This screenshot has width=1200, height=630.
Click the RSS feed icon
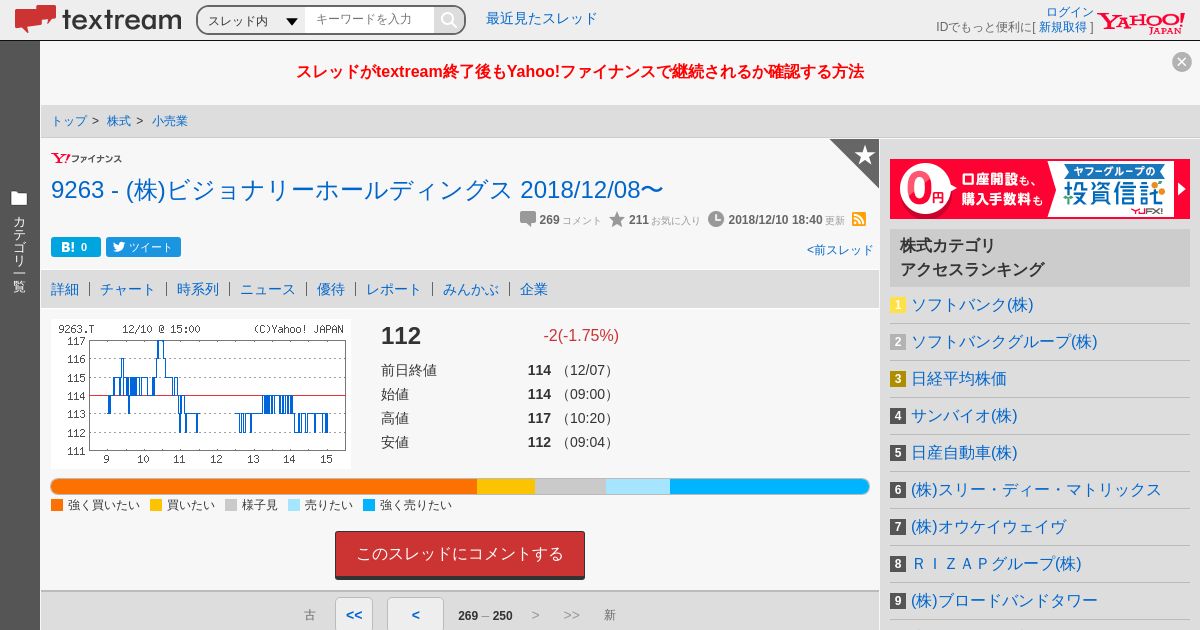point(859,219)
